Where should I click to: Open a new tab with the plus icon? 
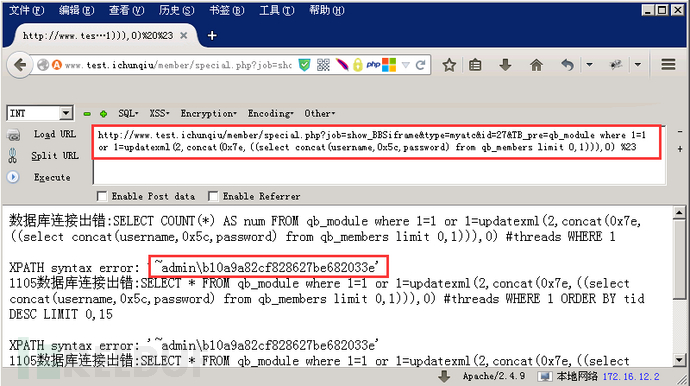[x=212, y=35]
